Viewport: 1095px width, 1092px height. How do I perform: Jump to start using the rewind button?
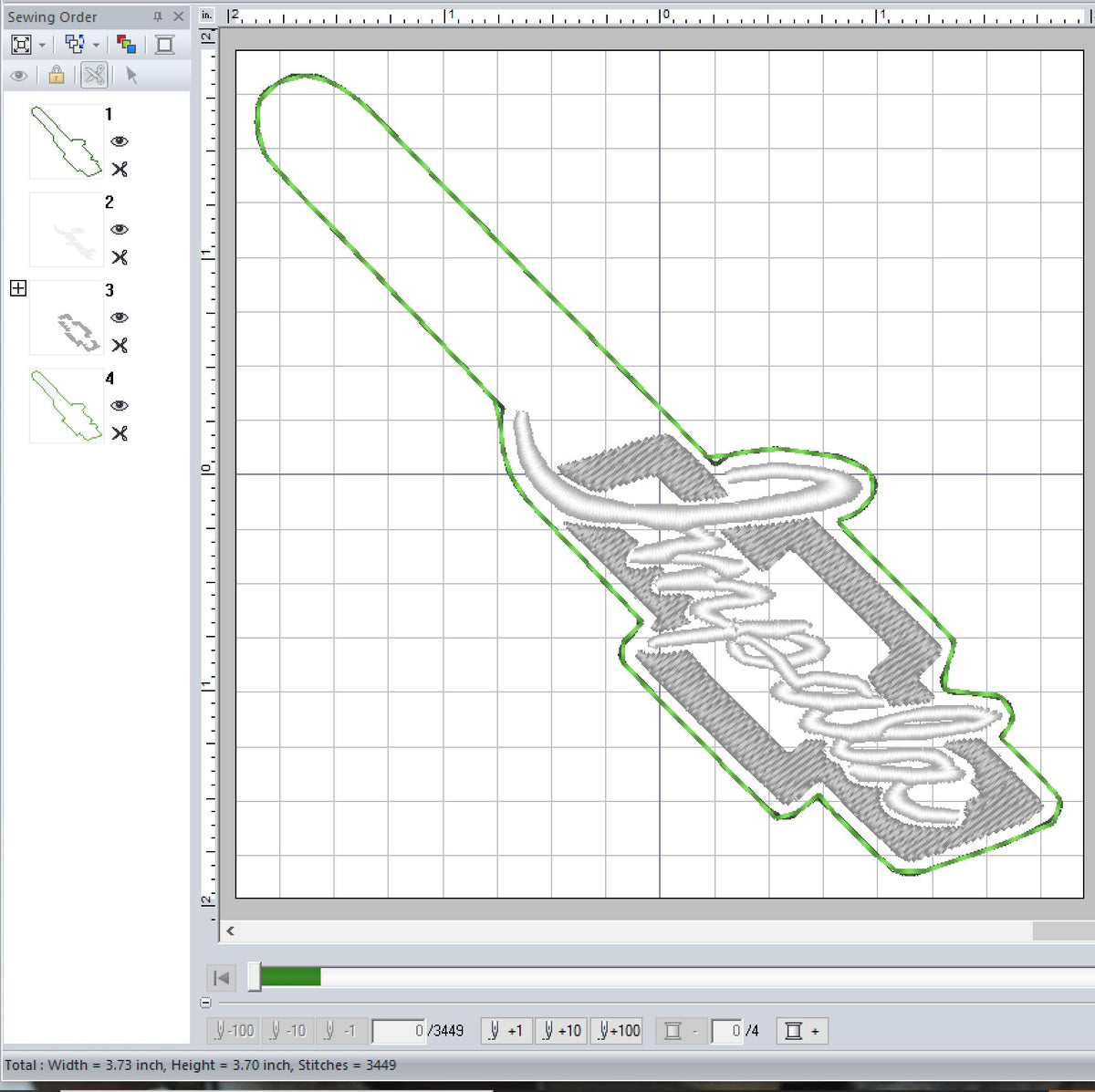pyautogui.click(x=220, y=977)
